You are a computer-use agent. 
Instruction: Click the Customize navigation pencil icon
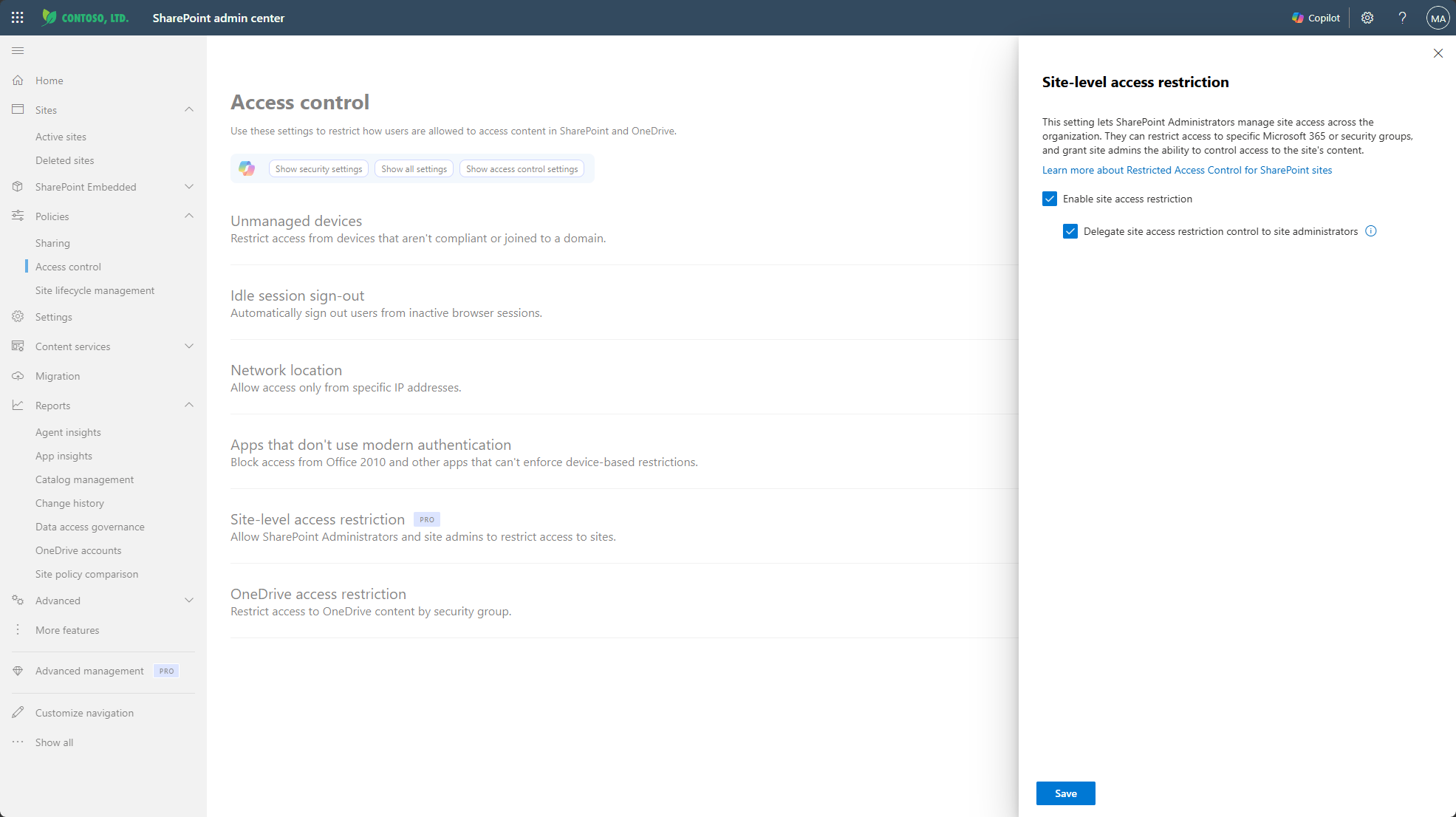click(18, 713)
